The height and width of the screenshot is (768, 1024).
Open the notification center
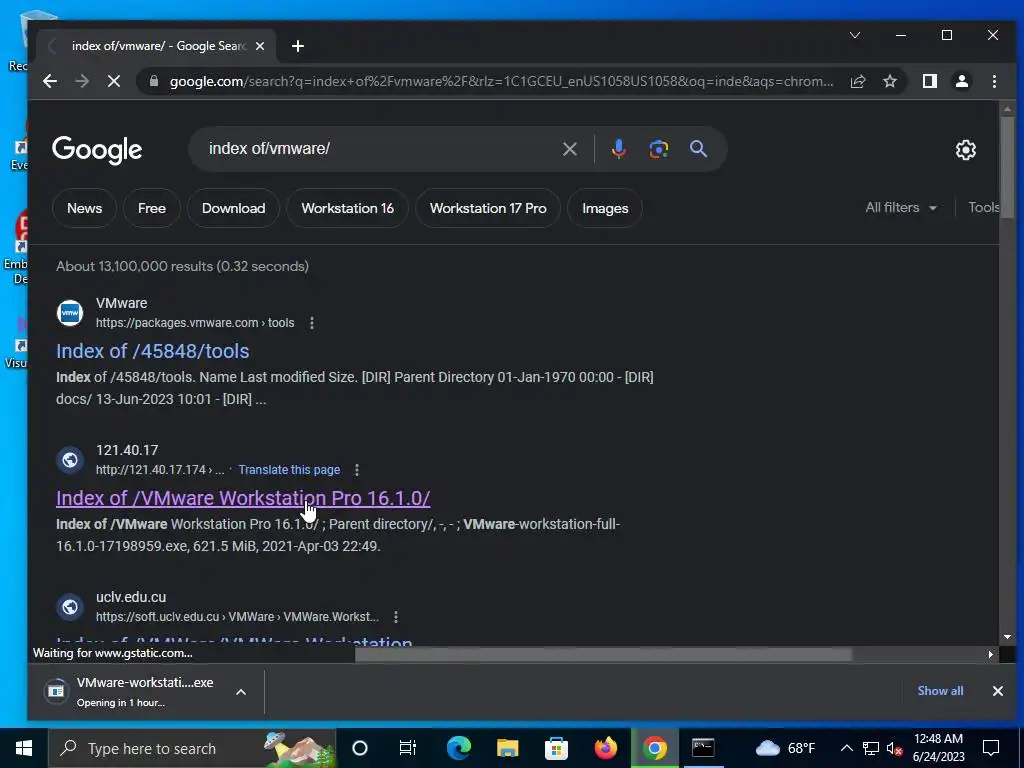(991, 748)
